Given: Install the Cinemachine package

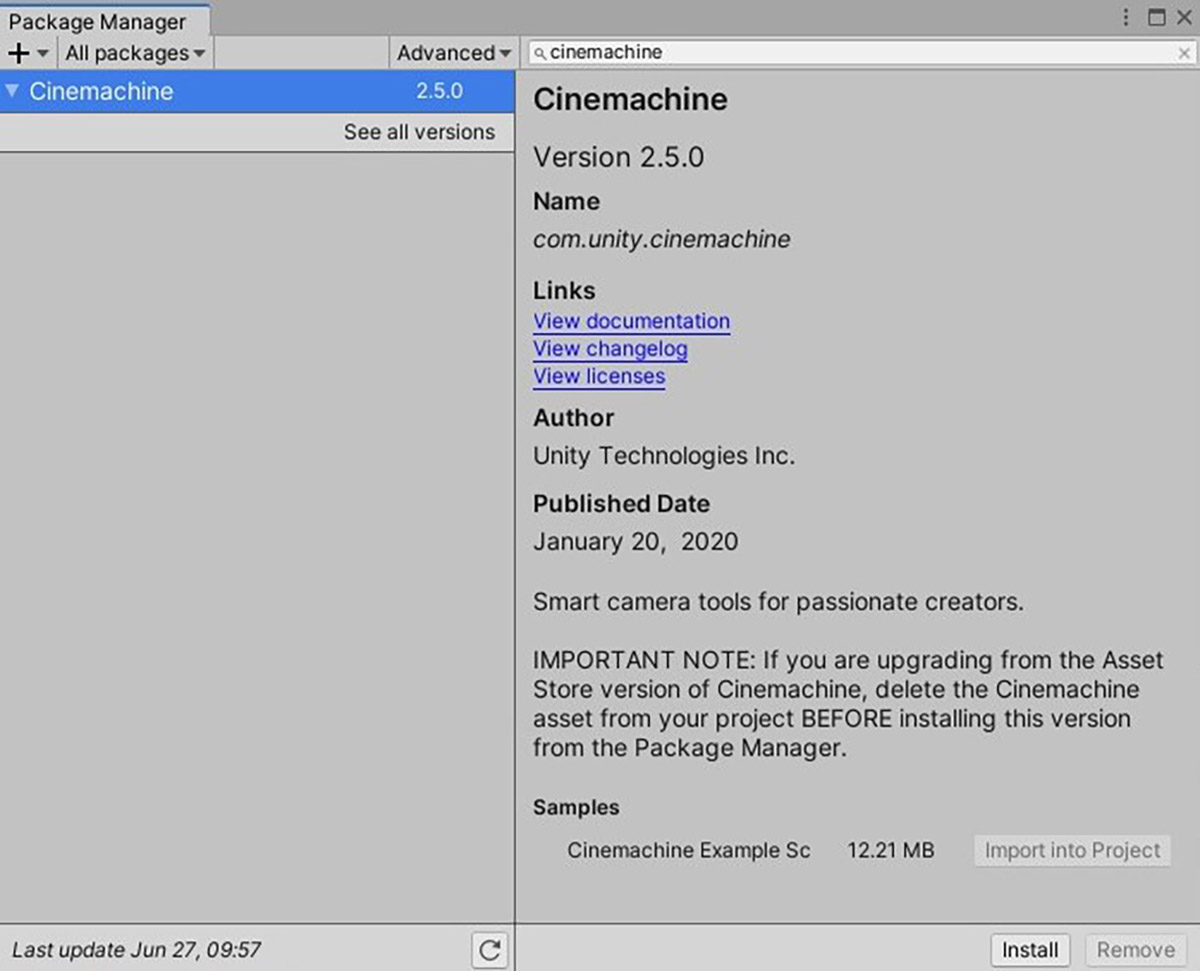Looking at the screenshot, I should [x=1030, y=950].
